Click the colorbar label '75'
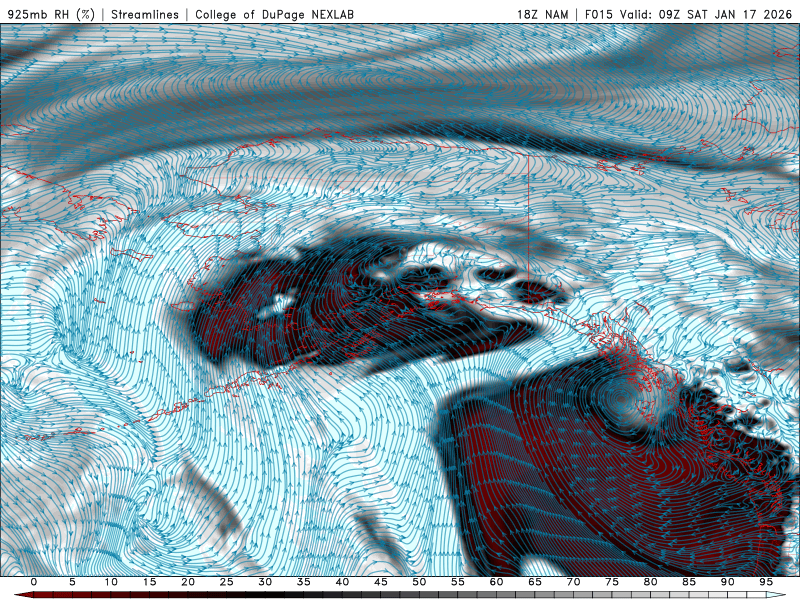This screenshot has width=800, height=600. [x=612, y=582]
